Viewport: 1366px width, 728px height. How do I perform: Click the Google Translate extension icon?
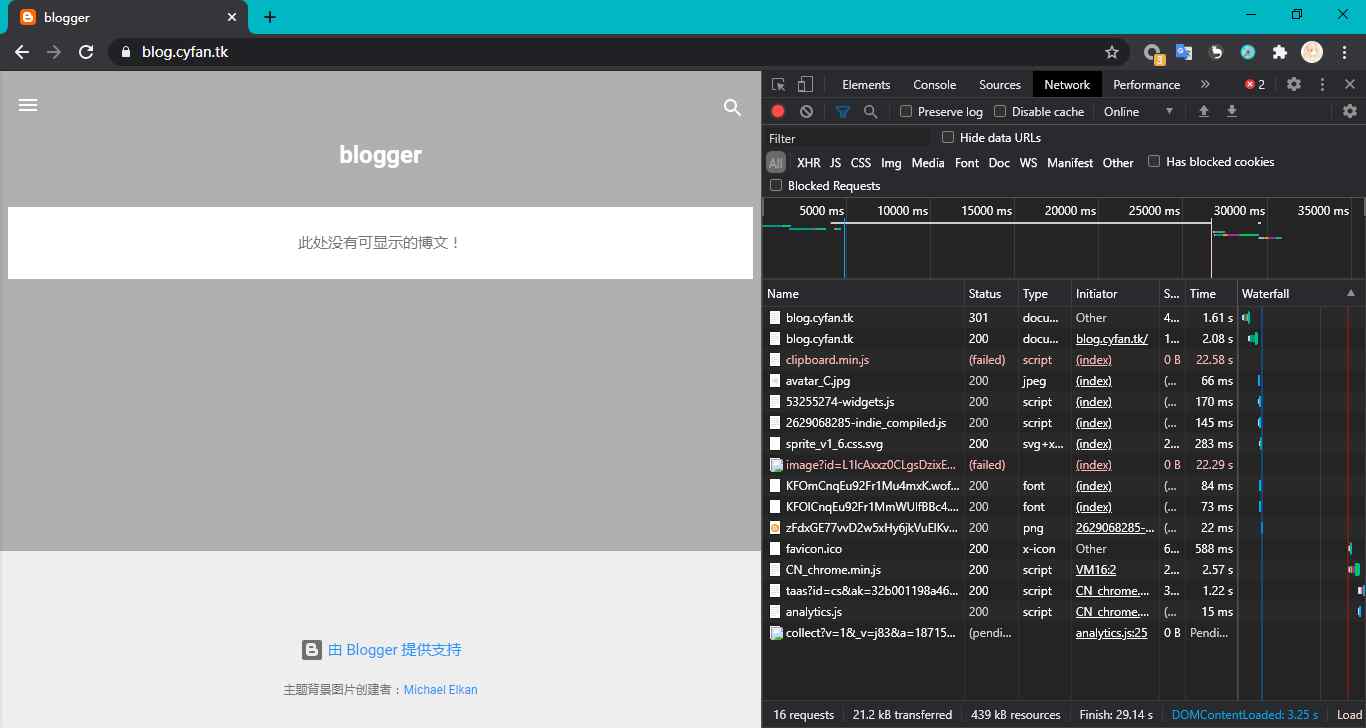1184,52
